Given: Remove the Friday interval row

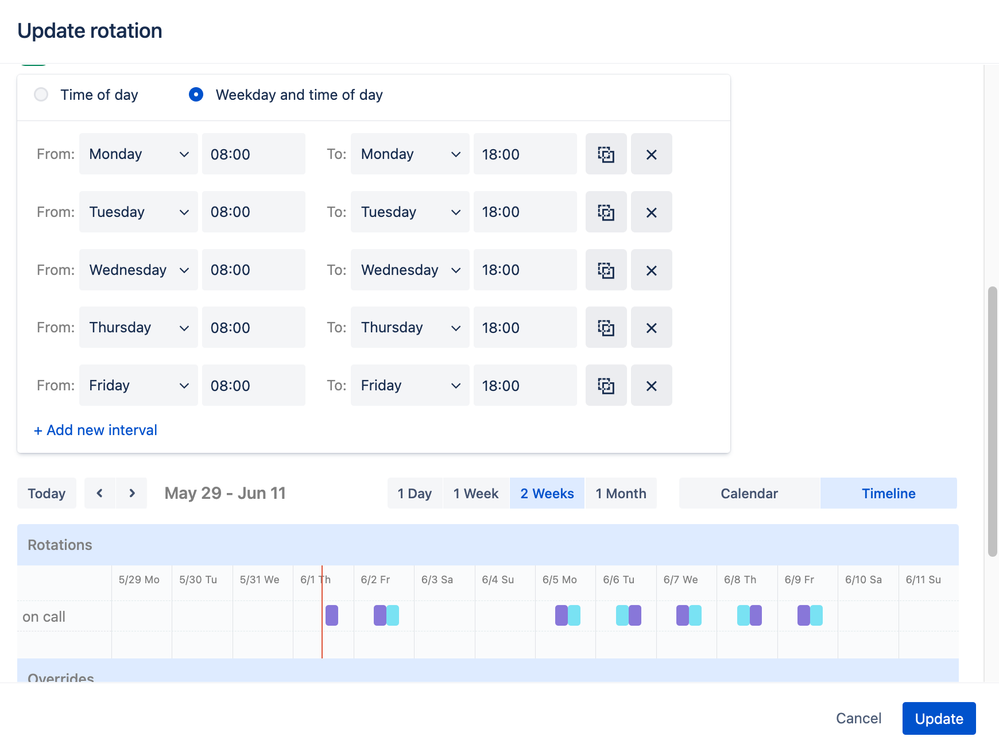Looking at the screenshot, I should click(651, 385).
